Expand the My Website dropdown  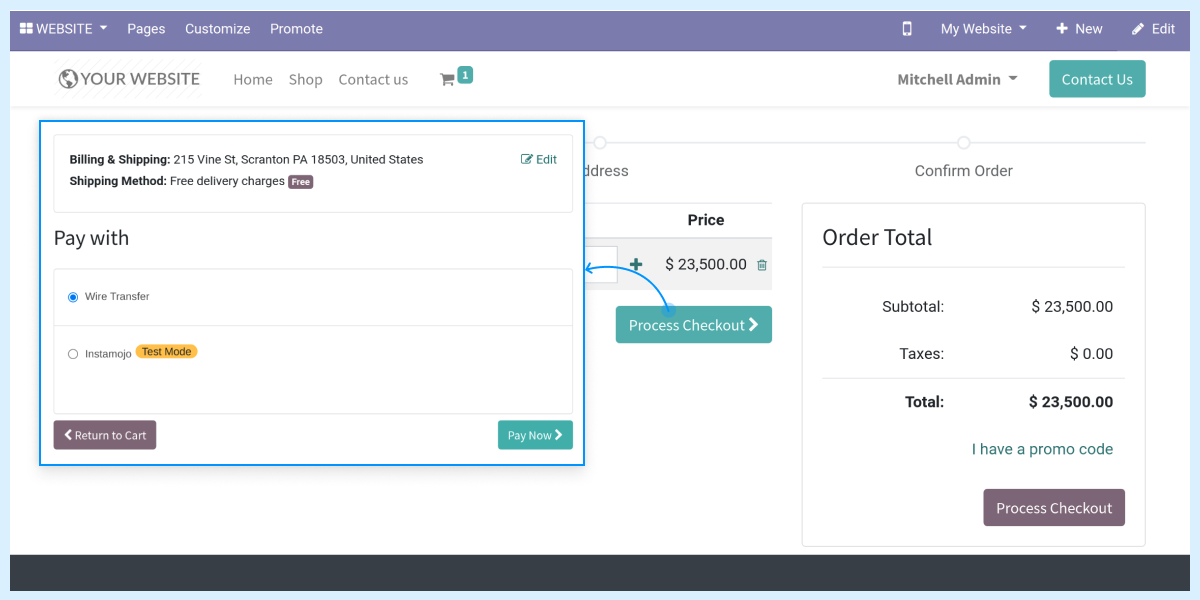pyautogui.click(x=981, y=29)
